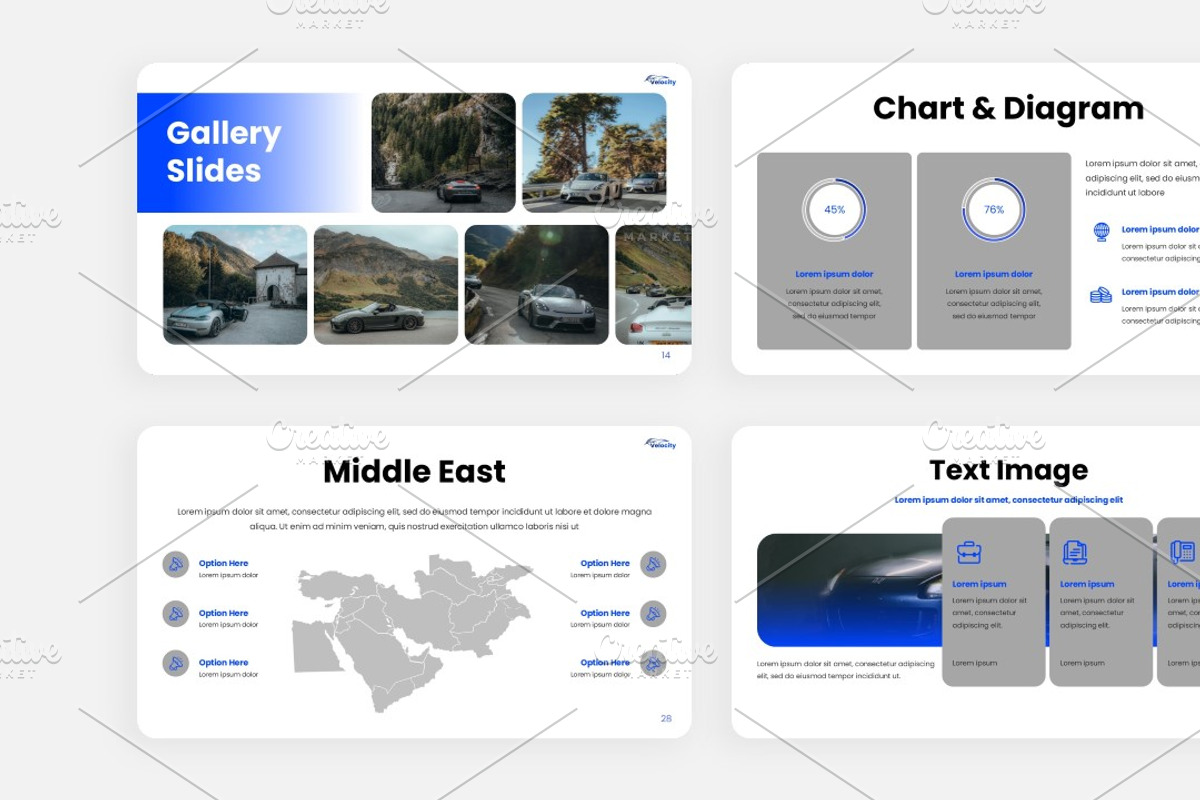The width and height of the screenshot is (1200, 800).
Task: Click 'Lorem ipsum' heading beneath briefcase icon
Action: click(979, 584)
